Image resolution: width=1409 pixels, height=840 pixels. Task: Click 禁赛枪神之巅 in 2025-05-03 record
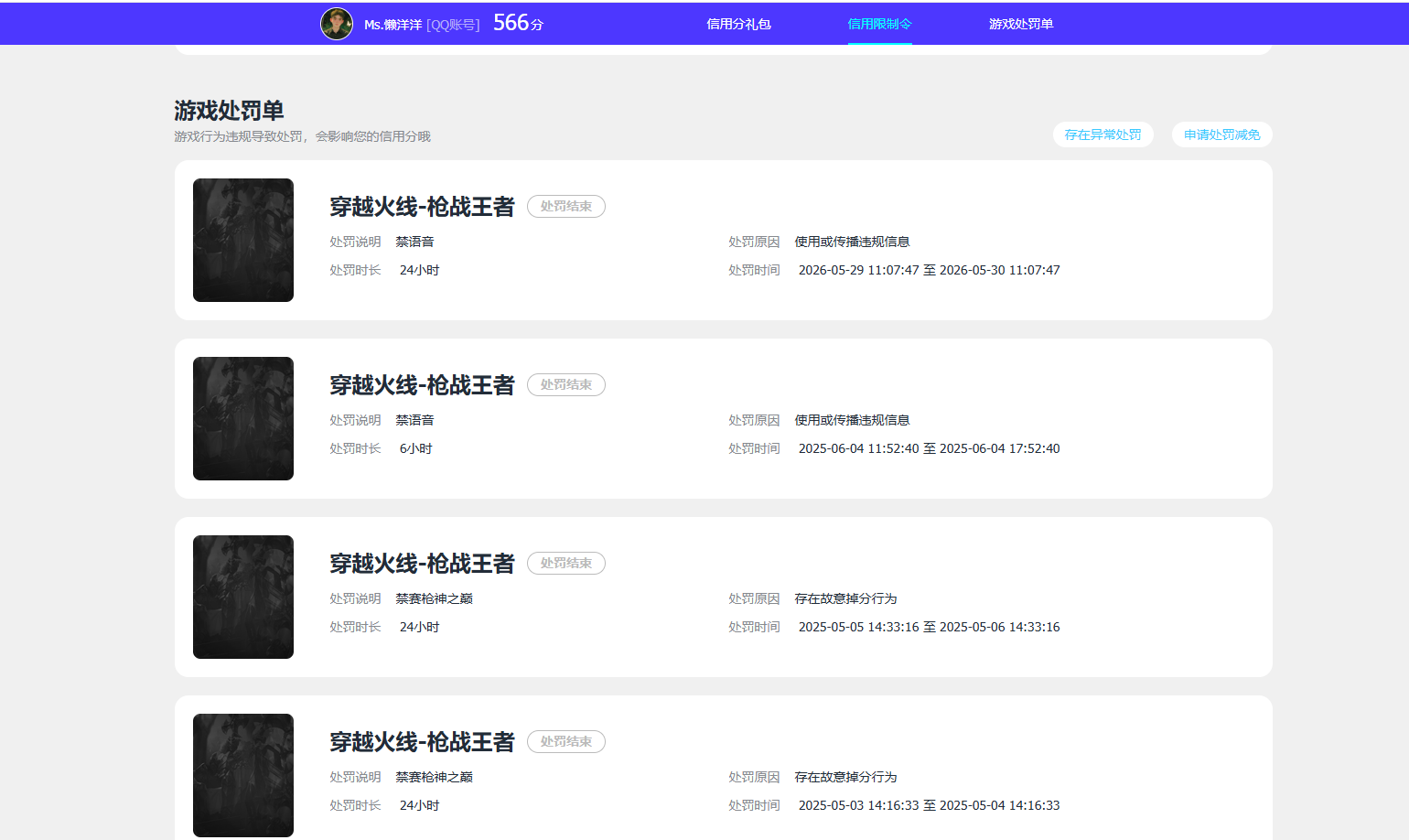click(434, 777)
